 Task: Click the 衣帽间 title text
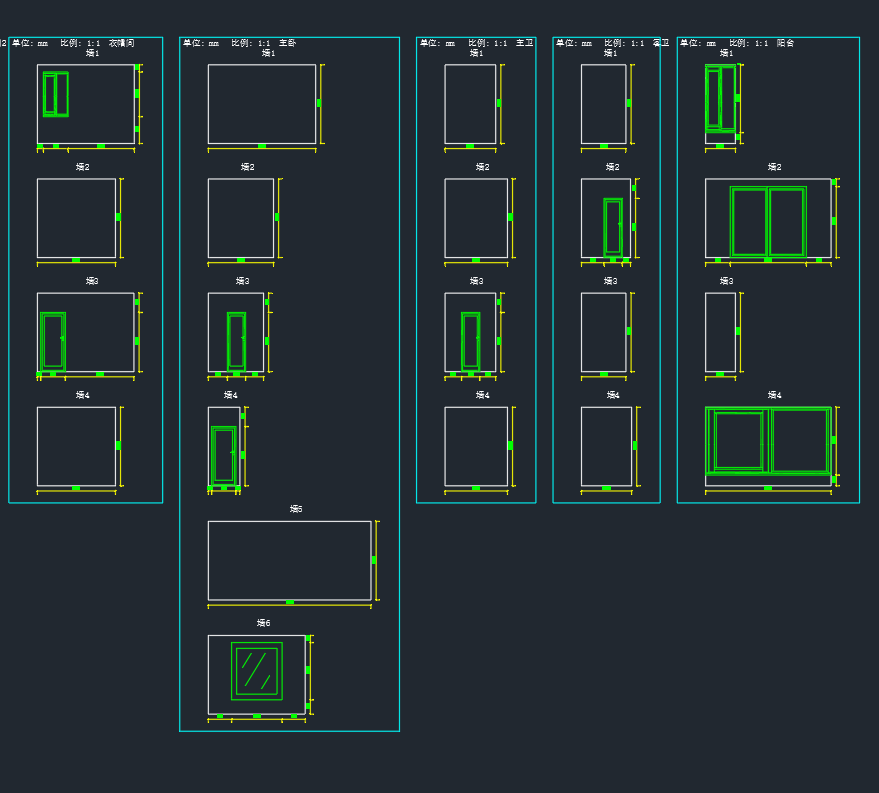coord(121,43)
